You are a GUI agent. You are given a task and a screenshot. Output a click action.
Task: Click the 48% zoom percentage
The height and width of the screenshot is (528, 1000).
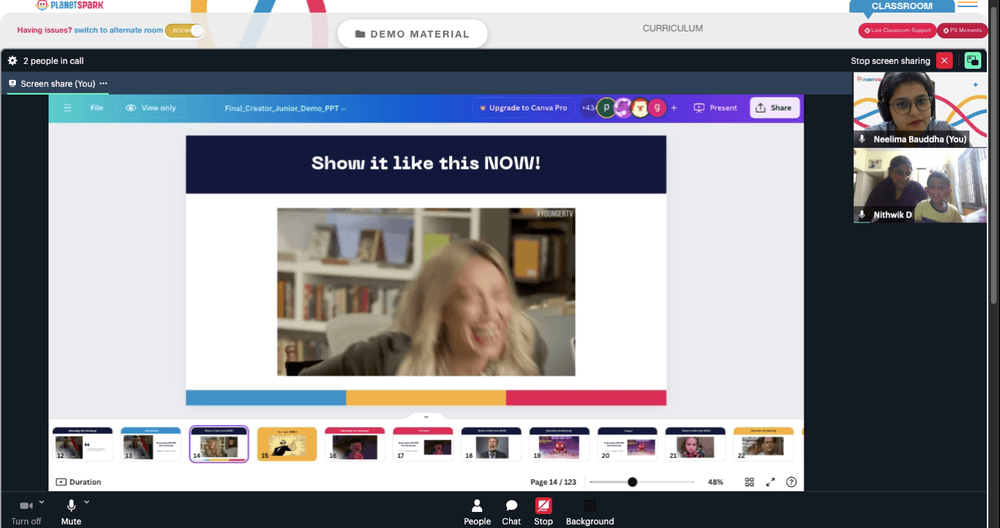coord(715,482)
